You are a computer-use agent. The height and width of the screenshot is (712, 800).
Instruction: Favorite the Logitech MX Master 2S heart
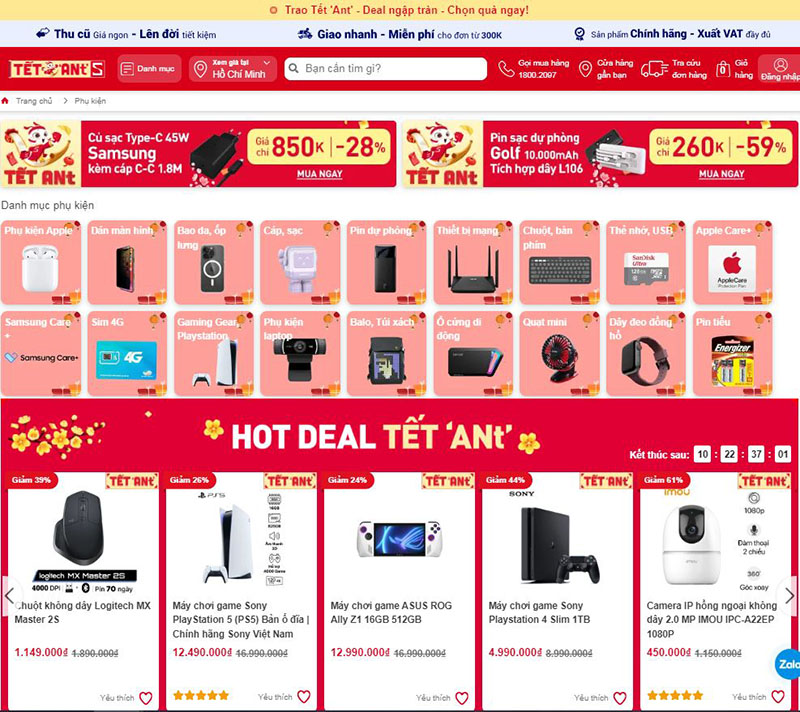[x=146, y=697]
